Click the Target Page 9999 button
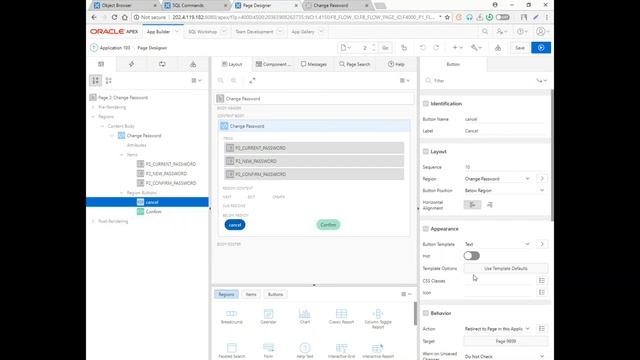640x360 pixels. pyautogui.click(x=506, y=341)
